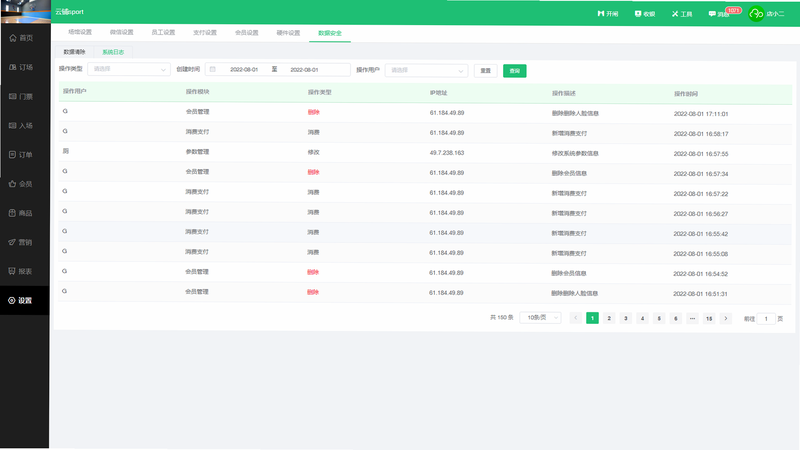Select the 系统日志 sub-tab
Image resolution: width=800 pixels, height=450 pixels.
[x=113, y=52]
